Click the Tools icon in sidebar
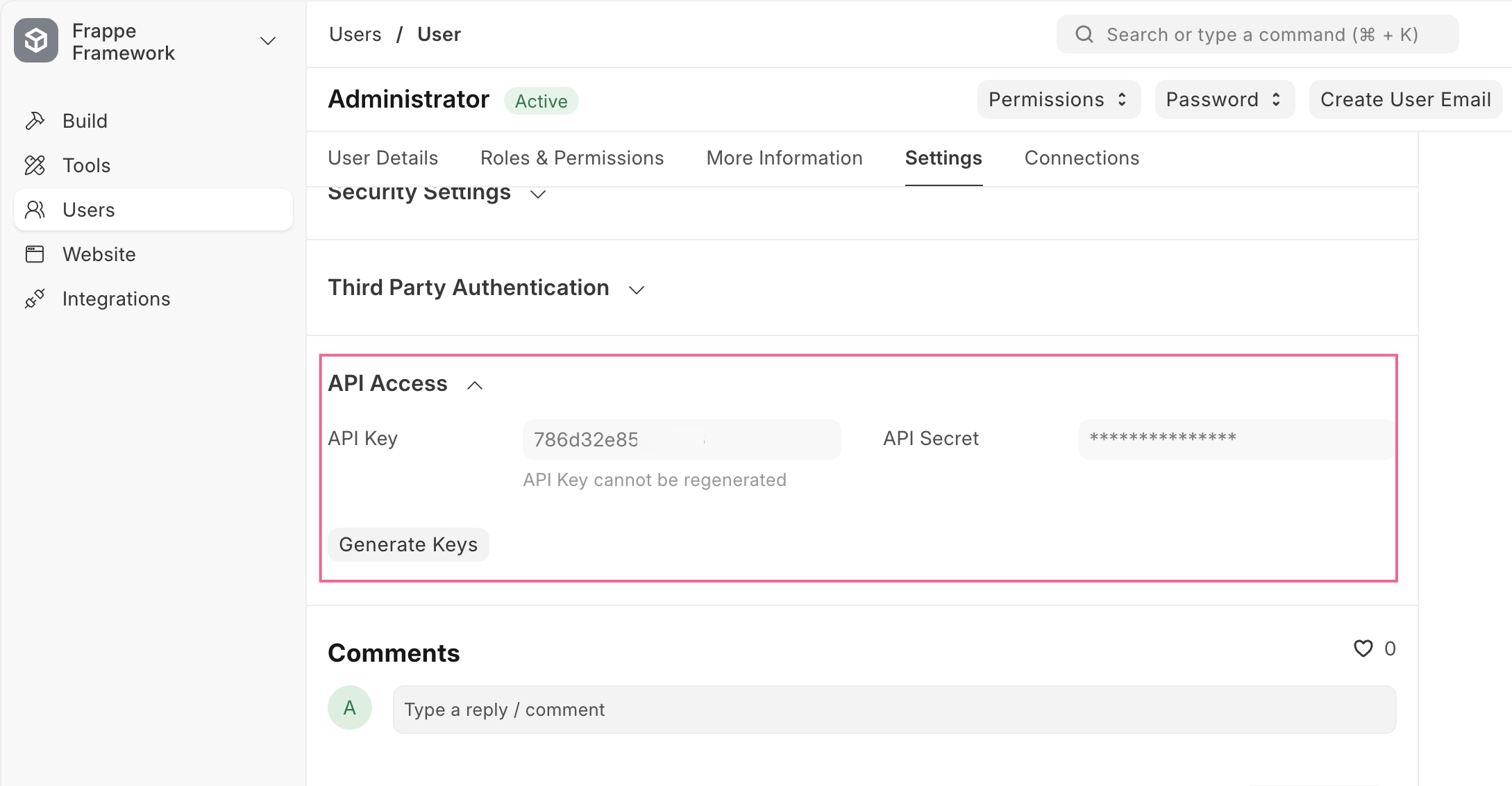Screen dimensions: 1512x786 35,165
